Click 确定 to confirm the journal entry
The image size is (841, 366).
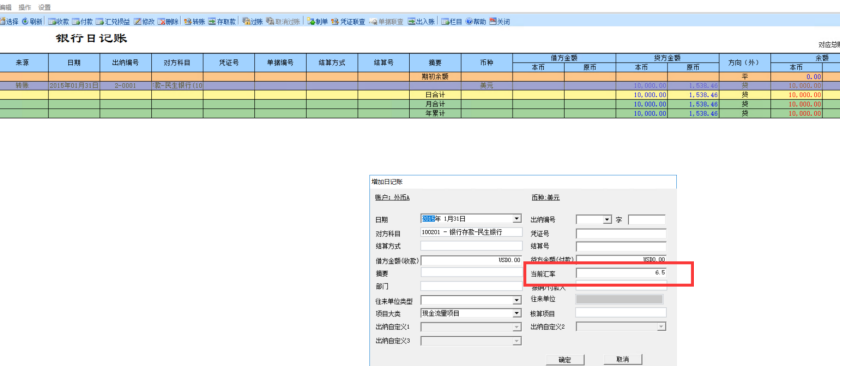[565, 359]
